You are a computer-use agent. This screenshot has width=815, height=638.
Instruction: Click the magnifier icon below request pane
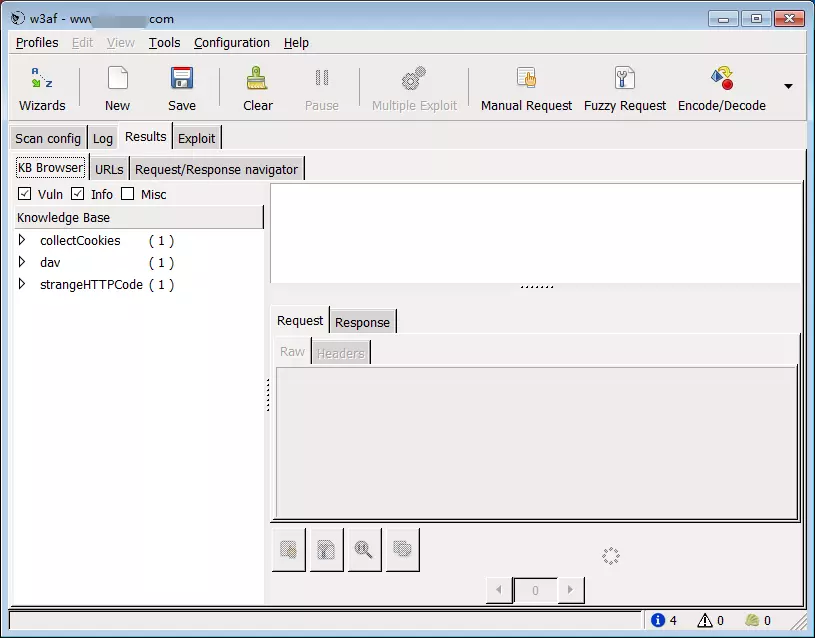[364, 550]
